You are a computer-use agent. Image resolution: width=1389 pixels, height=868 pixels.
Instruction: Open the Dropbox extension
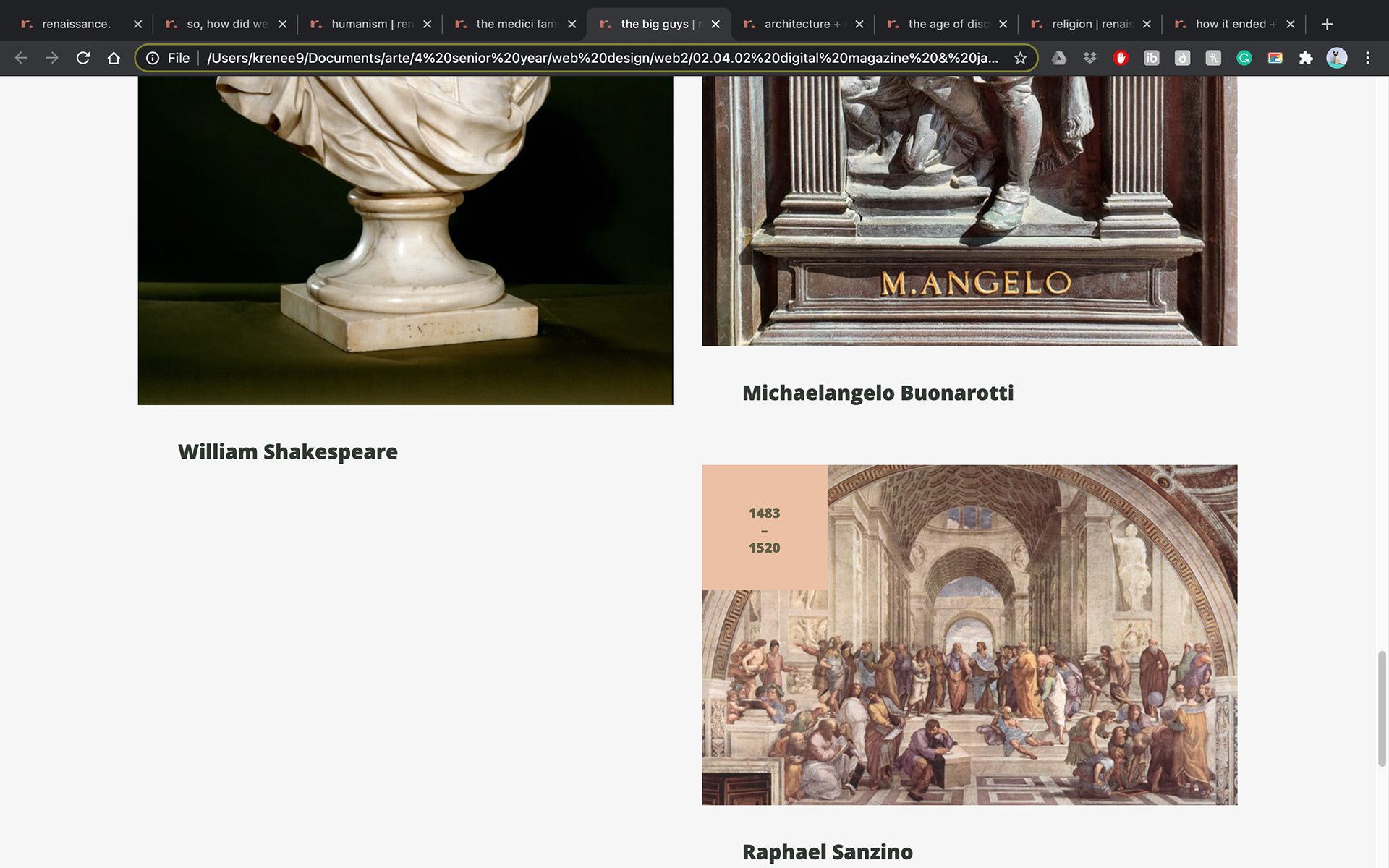click(x=1089, y=58)
